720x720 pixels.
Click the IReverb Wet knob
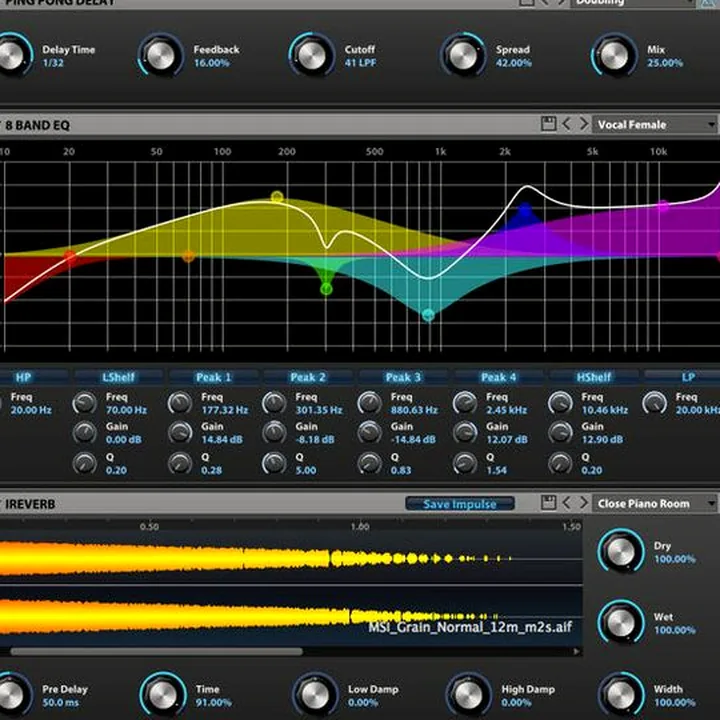pos(621,622)
